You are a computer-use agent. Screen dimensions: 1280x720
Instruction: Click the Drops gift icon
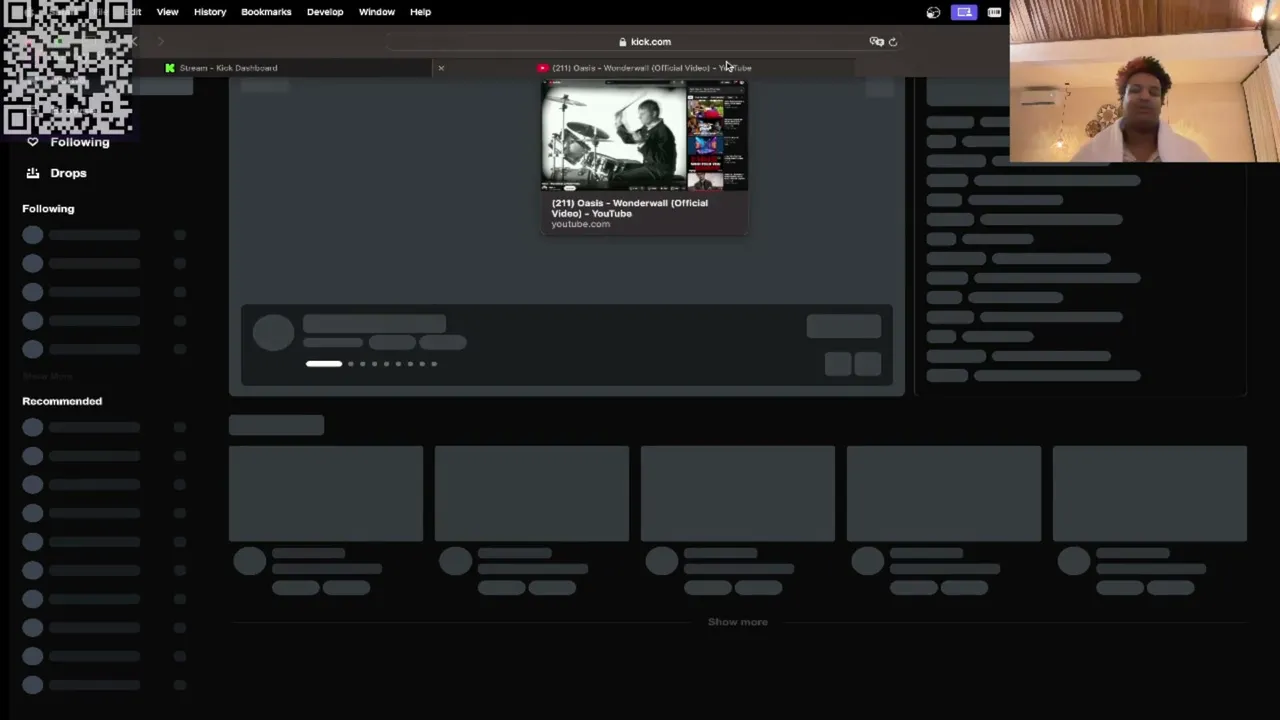pyautogui.click(x=33, y=173)
